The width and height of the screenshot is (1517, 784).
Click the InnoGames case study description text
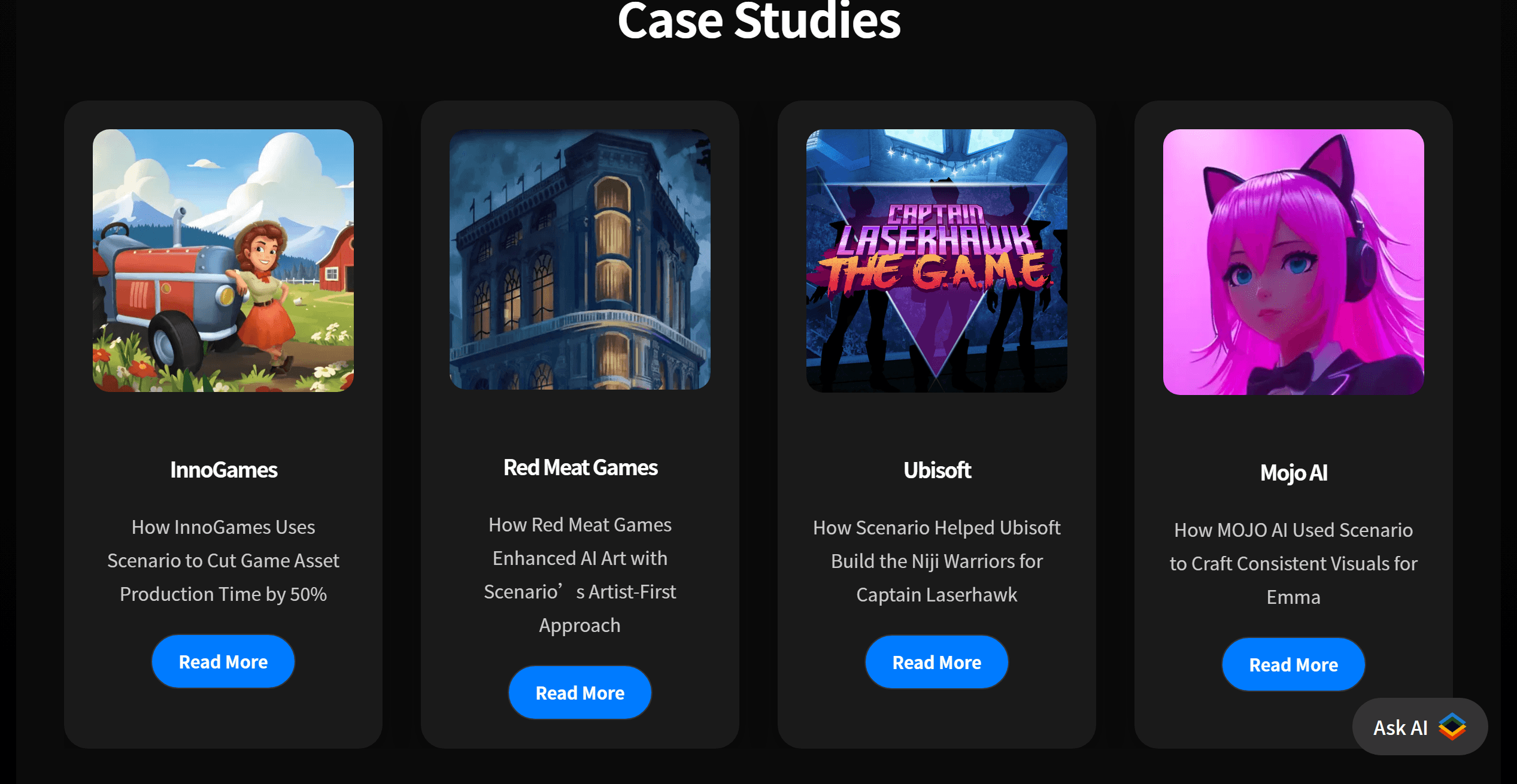(223, 561)
